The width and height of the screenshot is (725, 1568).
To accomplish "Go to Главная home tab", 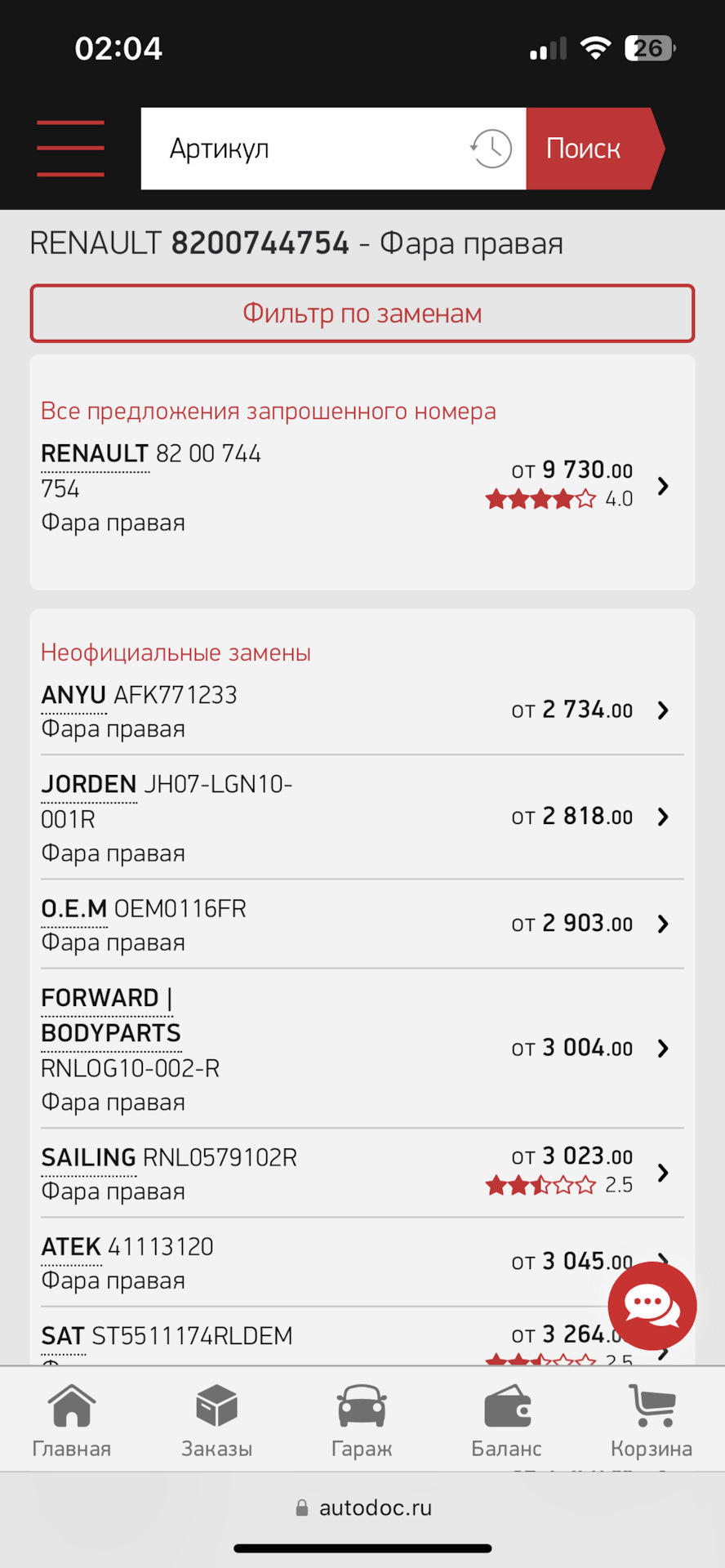I will tap(72, 1422).
